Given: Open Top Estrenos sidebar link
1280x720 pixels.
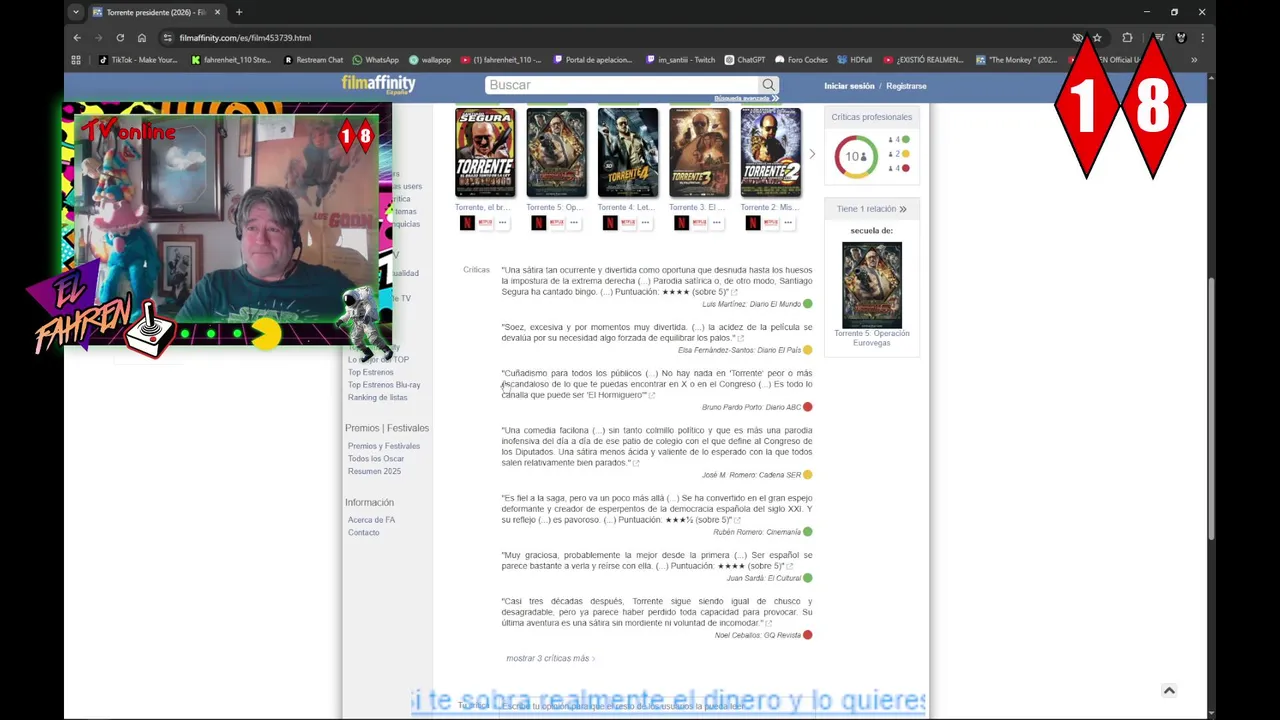Looking at the screenshot, I should 371,372.
